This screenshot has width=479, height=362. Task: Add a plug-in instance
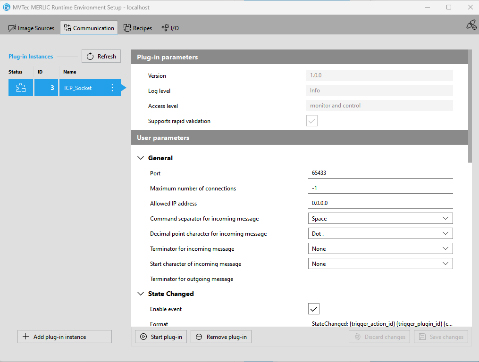tap(64, 337)
